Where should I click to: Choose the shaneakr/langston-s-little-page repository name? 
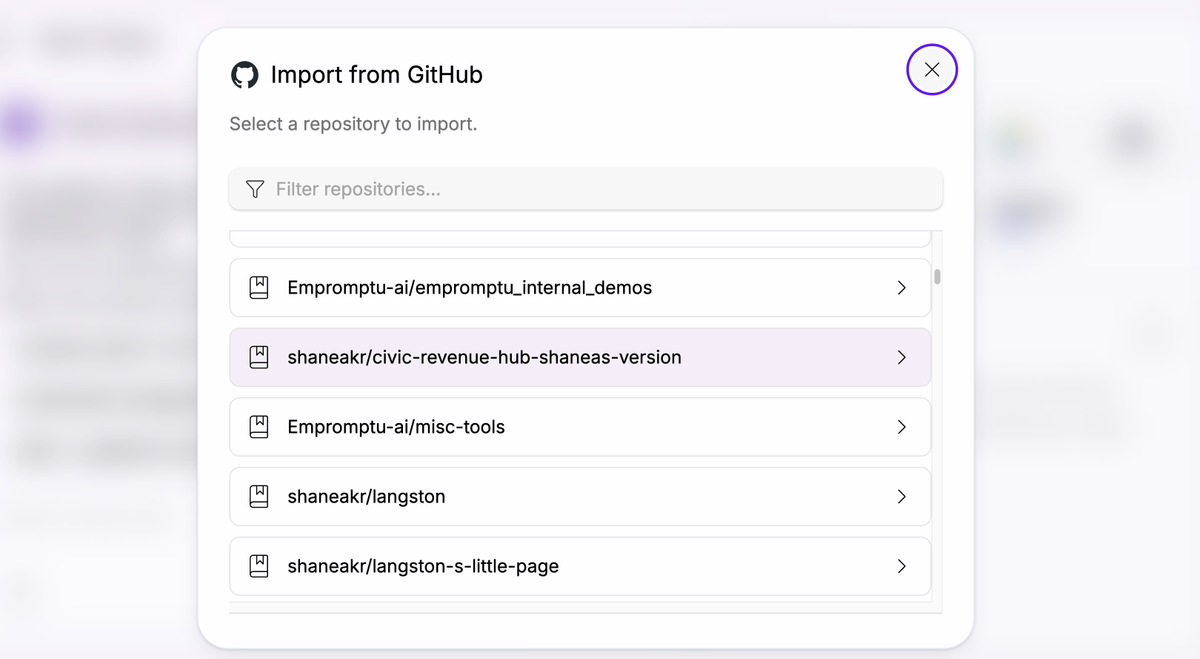(x=423, y=566)
